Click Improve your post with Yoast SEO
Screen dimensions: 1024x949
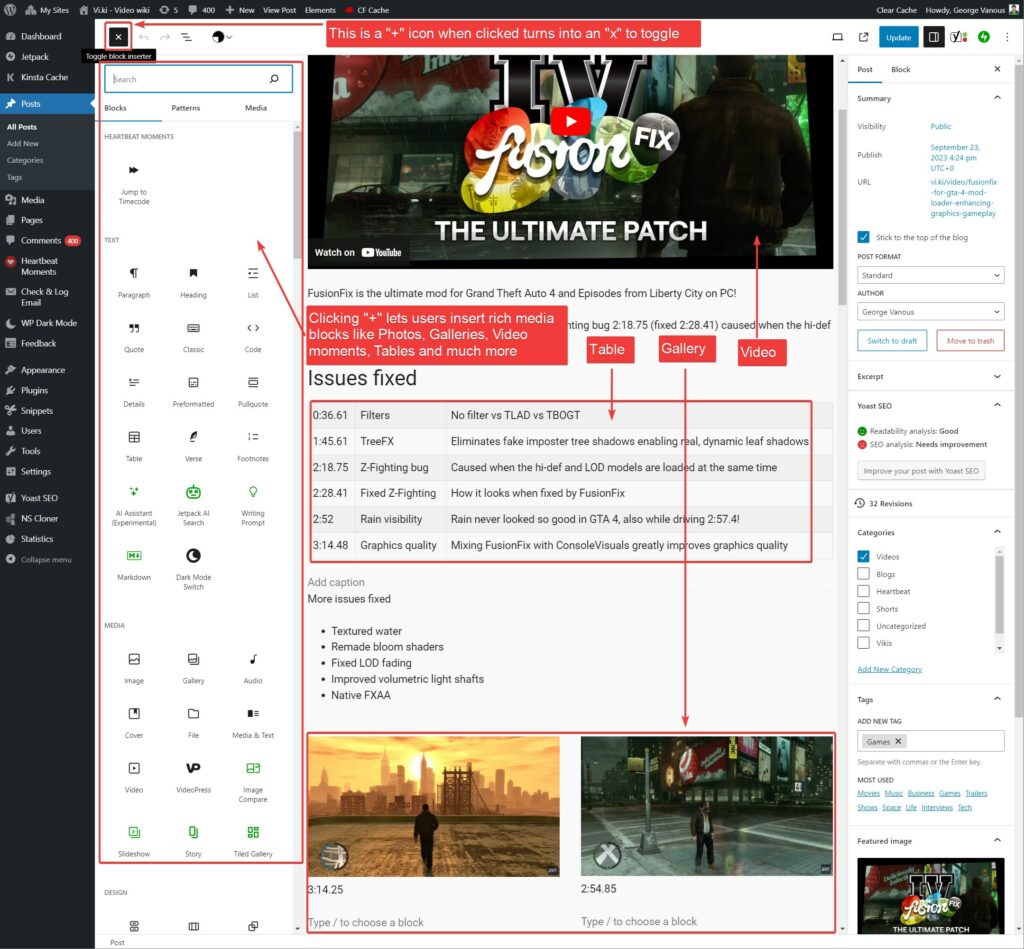[921, 471]
